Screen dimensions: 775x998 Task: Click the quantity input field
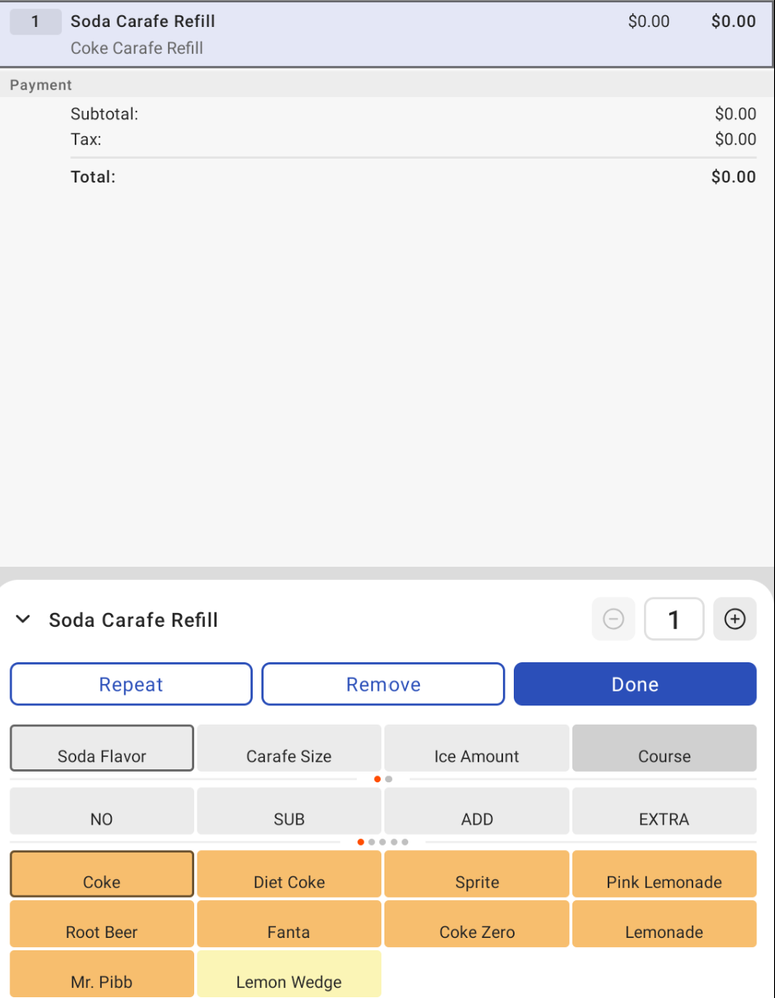pyautogui.click(x=673, y=620)
